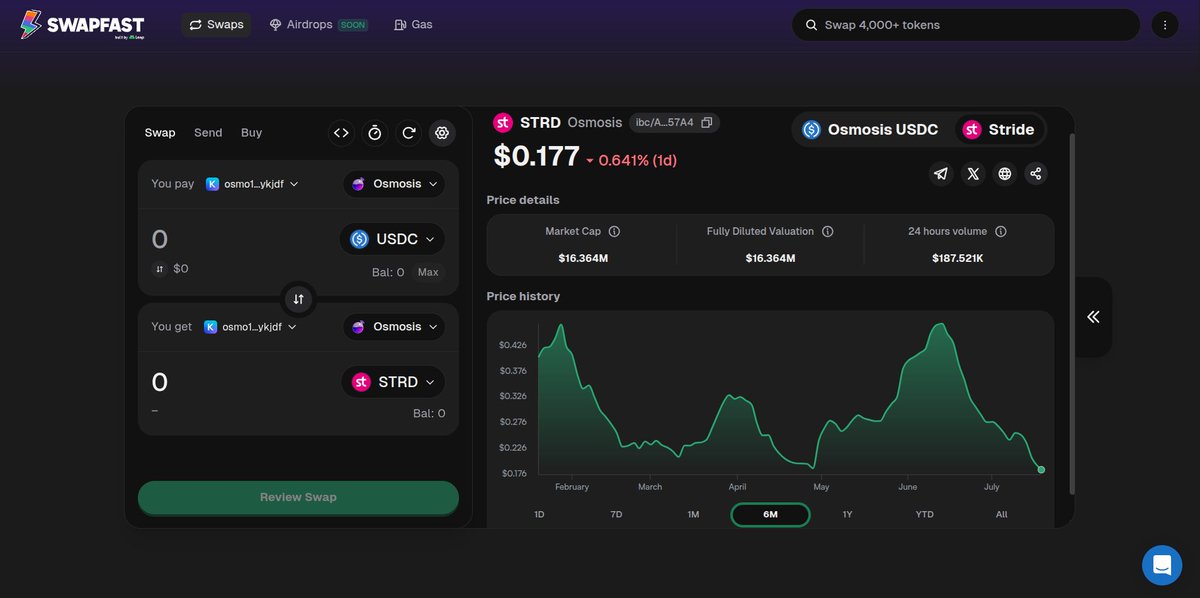
Task: Expand the You pay wallet address dropdown
Action: pyautogui.click(x=252, y=184)
